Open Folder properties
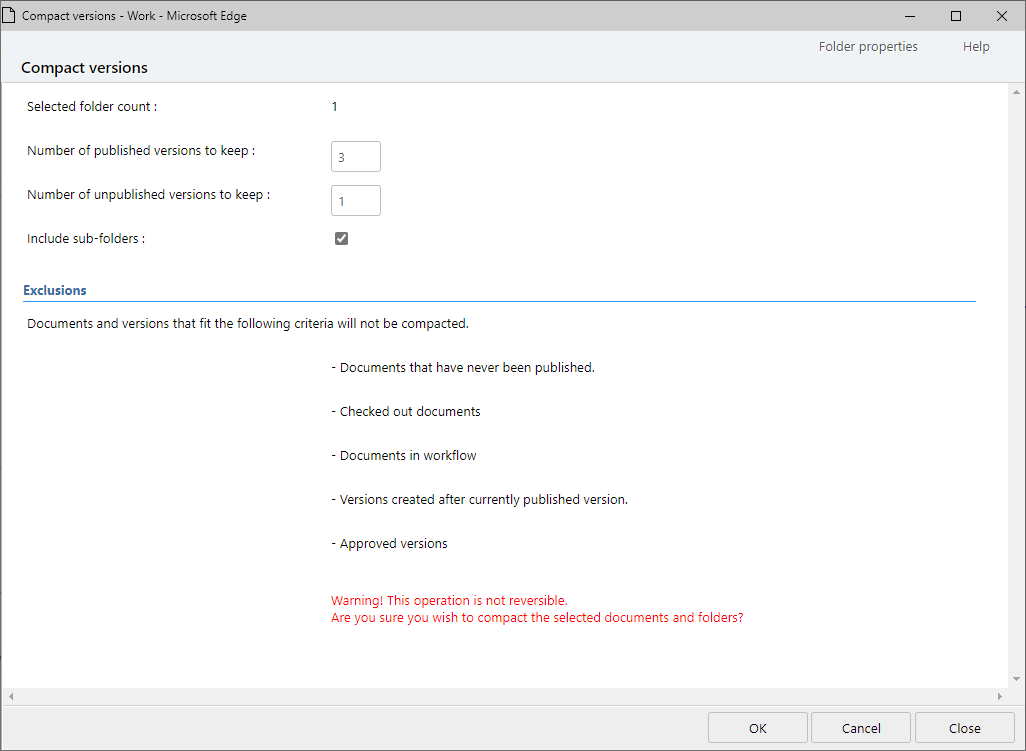 pos(867,46)
